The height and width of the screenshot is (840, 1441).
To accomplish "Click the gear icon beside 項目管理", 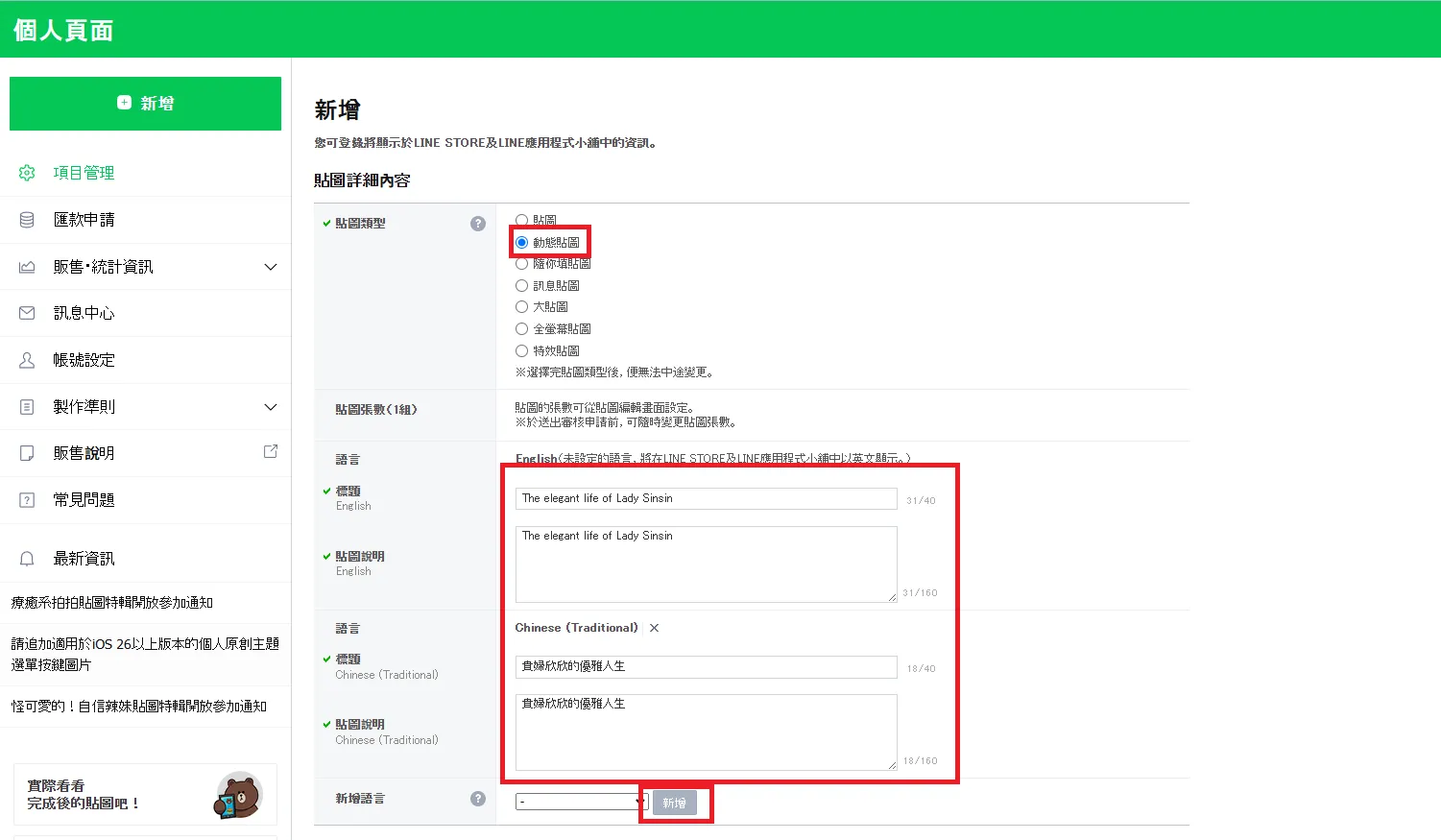I will 27,173.
